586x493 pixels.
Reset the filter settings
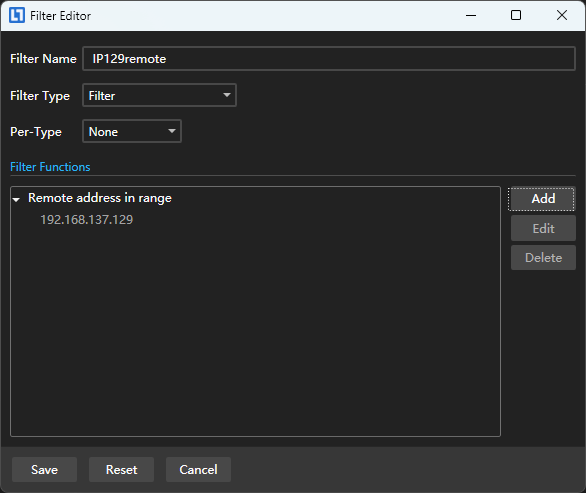click(x=121, y=469)
